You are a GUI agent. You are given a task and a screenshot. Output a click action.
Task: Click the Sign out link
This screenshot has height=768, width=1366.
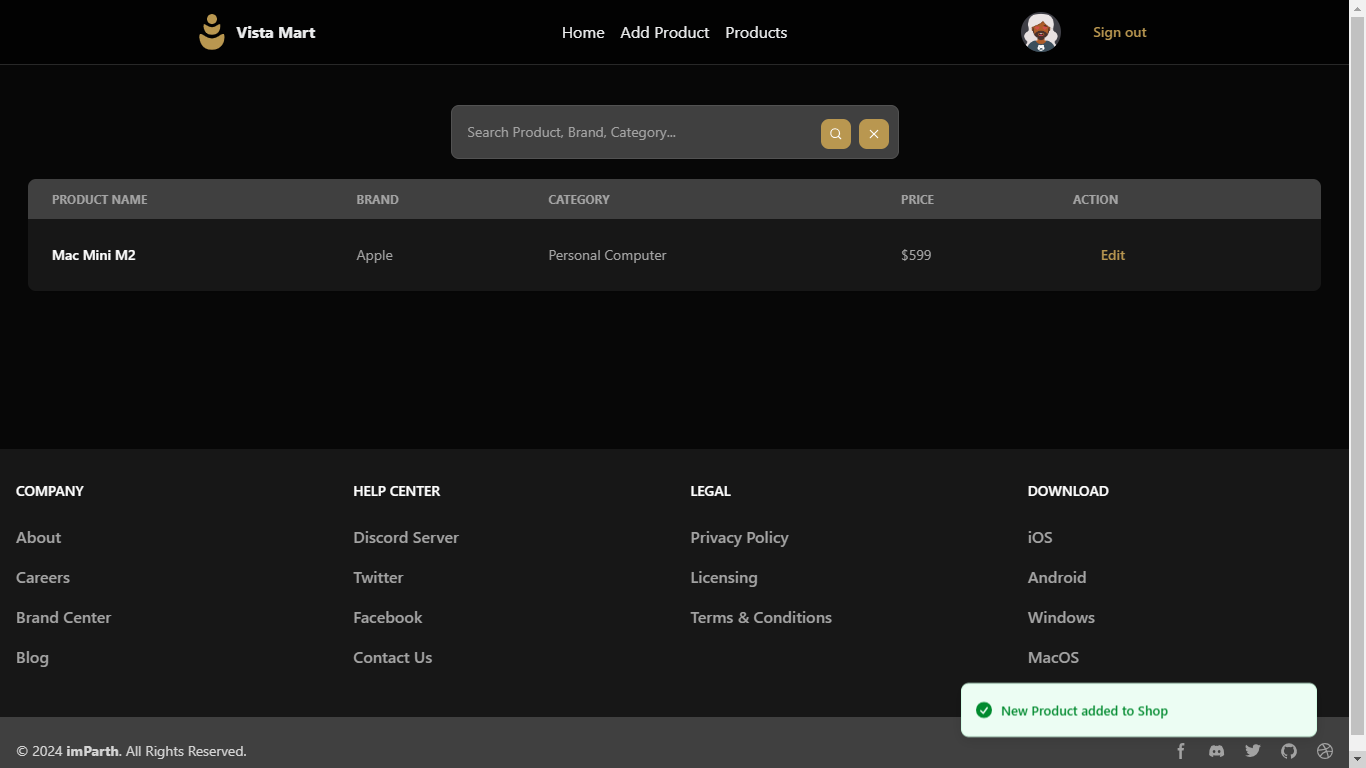(x=1120, y=32)
